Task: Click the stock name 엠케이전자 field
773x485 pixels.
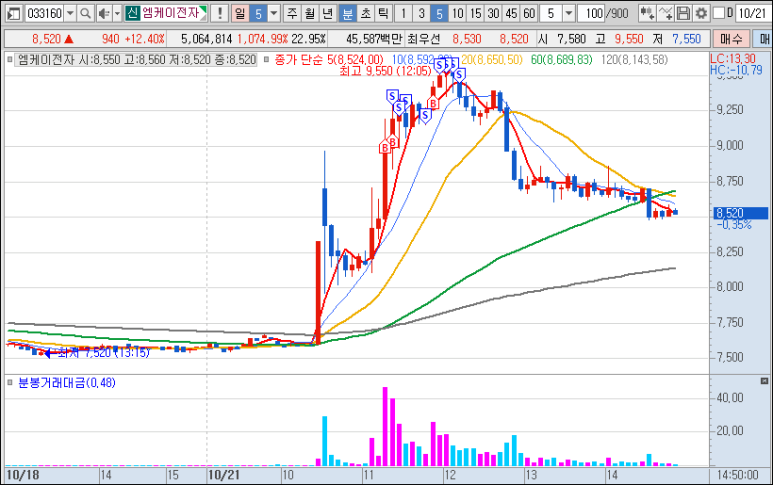Action: tap(174, 13)
